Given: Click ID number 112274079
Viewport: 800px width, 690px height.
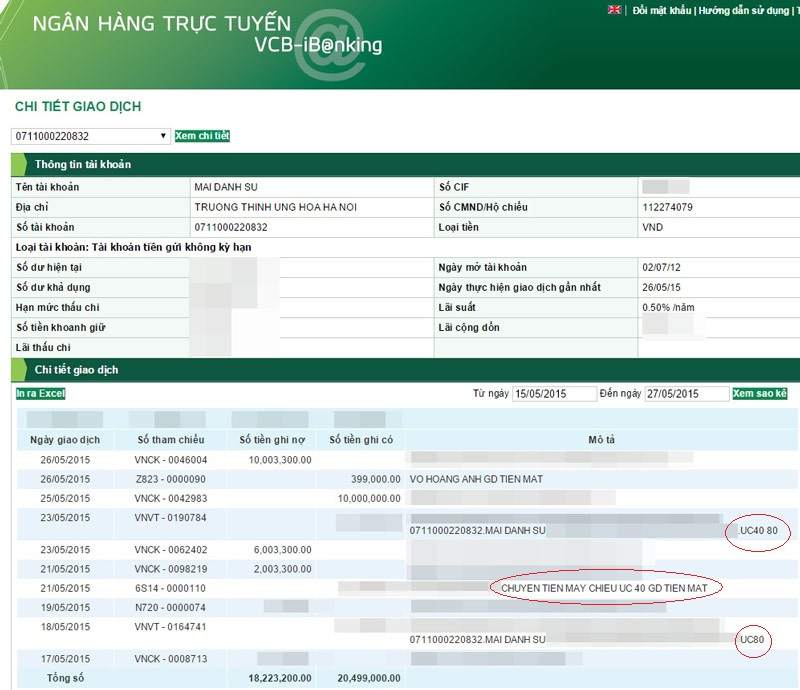Looking at the screenshot, I should point(667,207).
